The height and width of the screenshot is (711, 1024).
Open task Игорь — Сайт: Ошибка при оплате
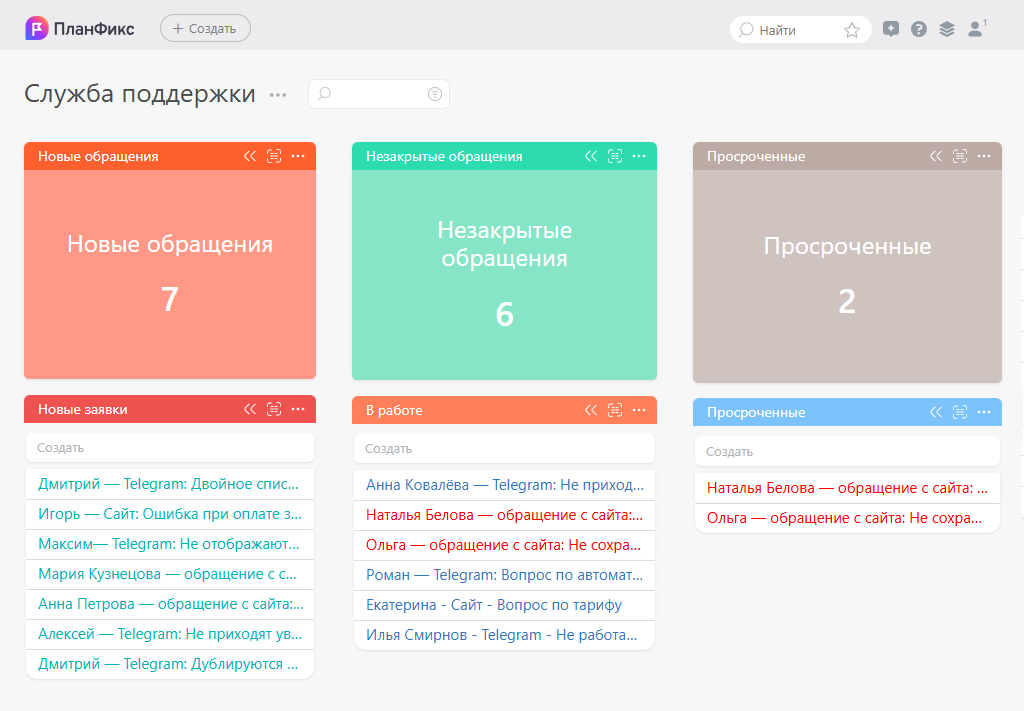[170, 514]
